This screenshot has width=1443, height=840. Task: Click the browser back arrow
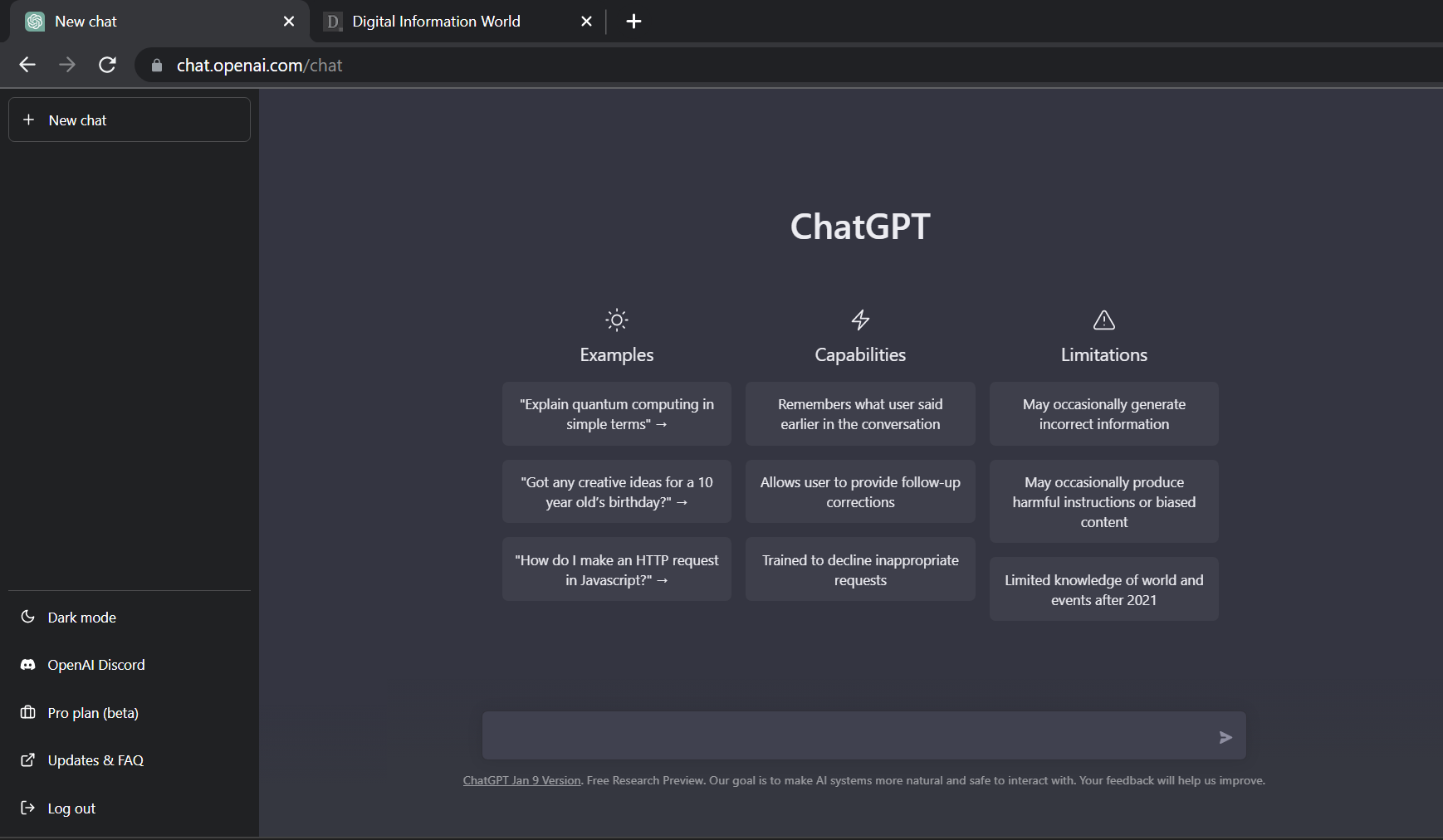click(x=27, y=65)
